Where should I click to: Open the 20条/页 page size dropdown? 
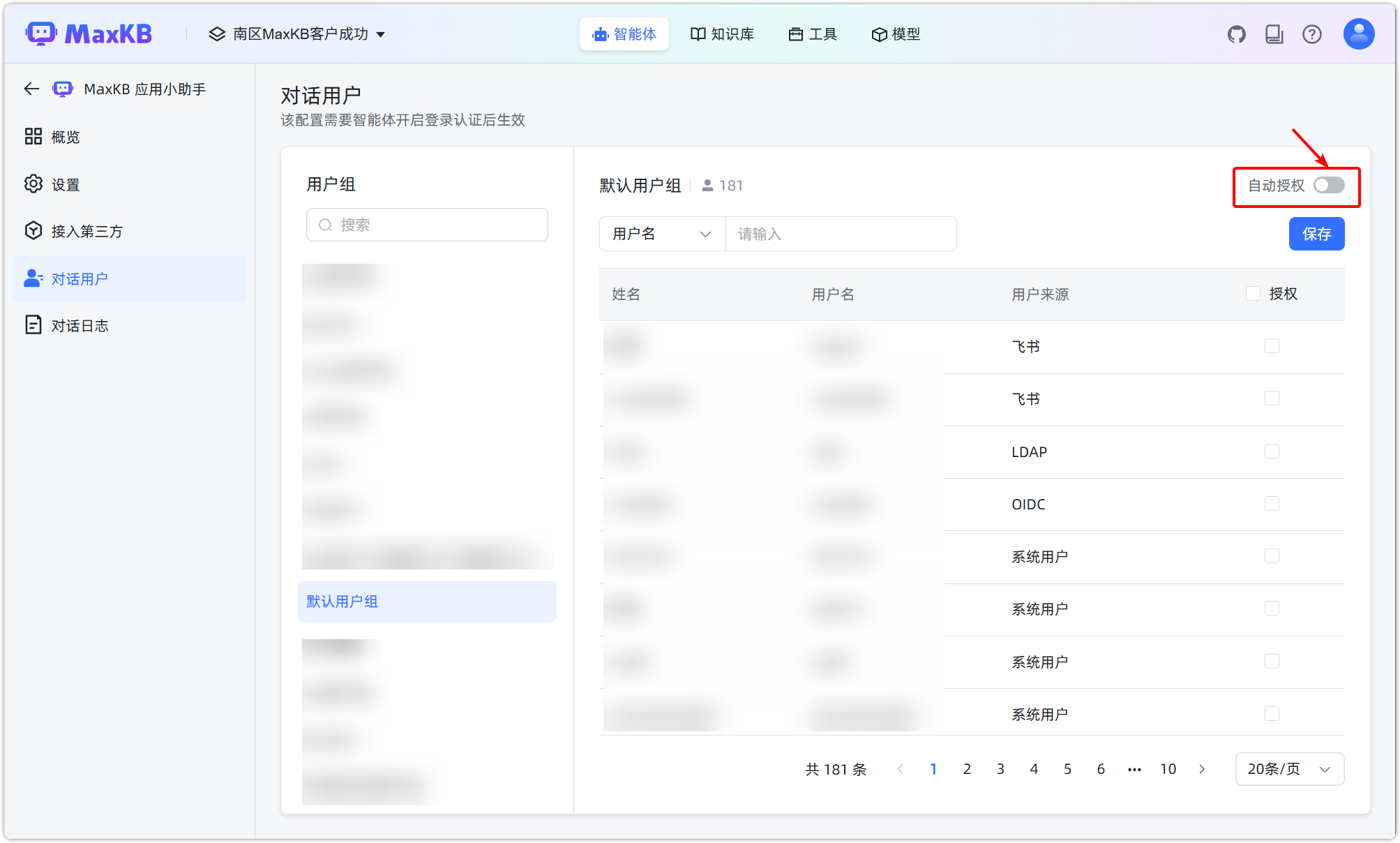click(1289, 768)
